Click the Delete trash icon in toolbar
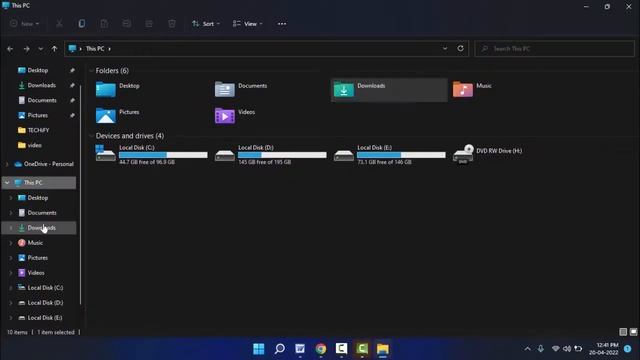This screenshot has width=640, height=360. pyautogui.click(x=172, y=24)
